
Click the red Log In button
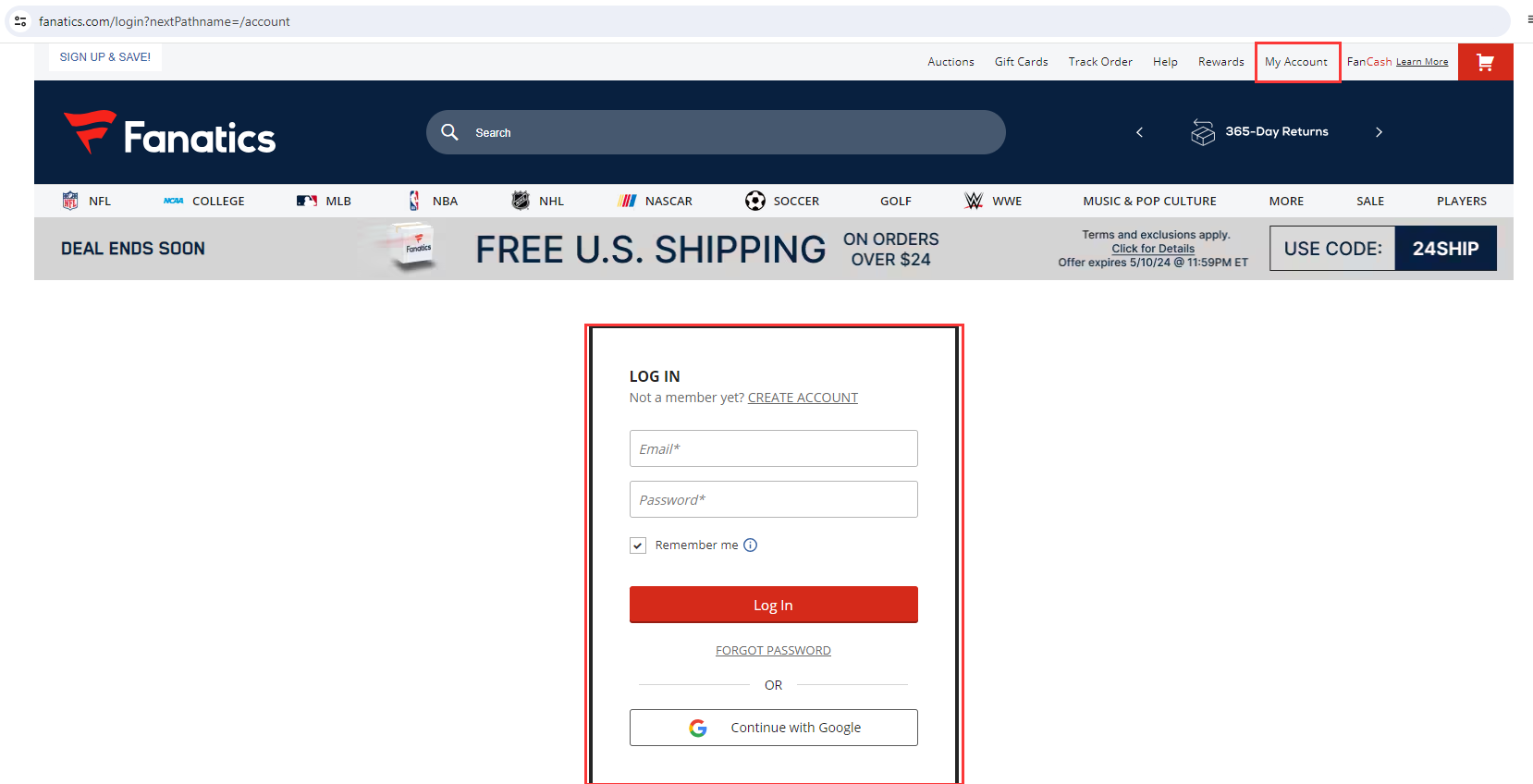(774, 605)
